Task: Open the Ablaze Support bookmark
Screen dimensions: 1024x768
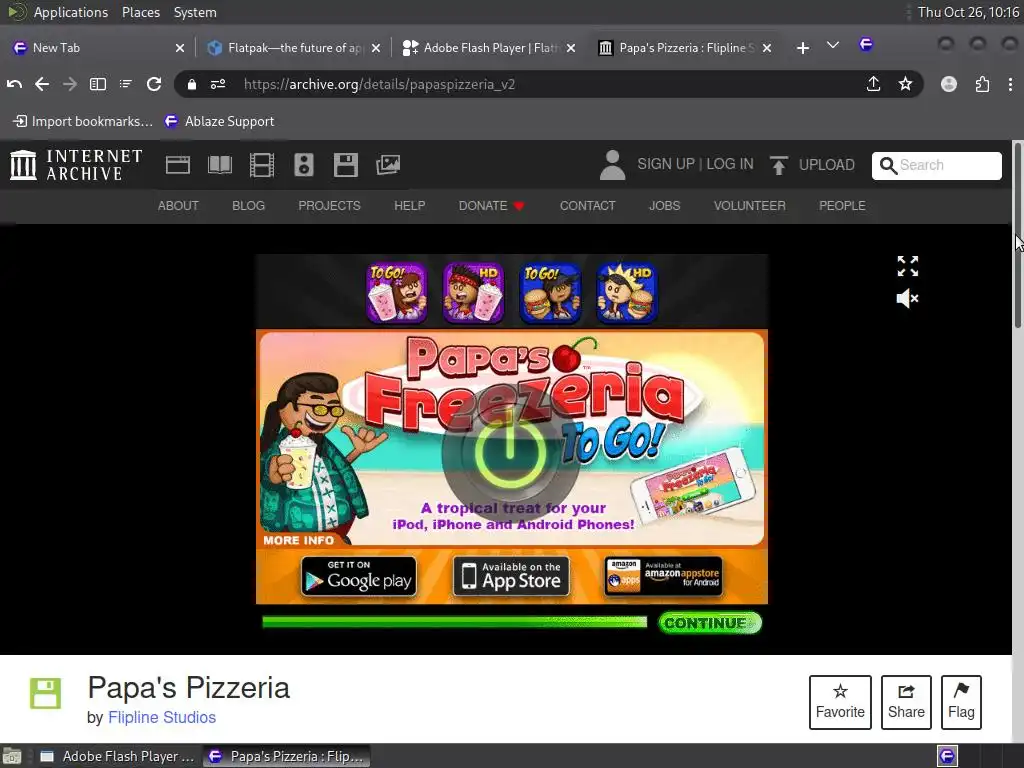Action: click(219, 121)
